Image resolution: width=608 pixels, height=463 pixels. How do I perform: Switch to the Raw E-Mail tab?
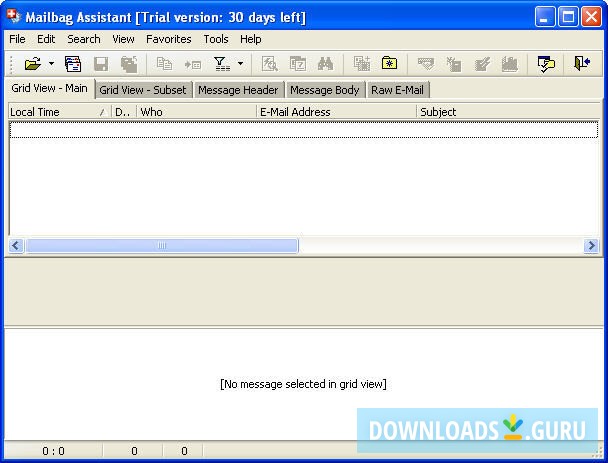397,90
